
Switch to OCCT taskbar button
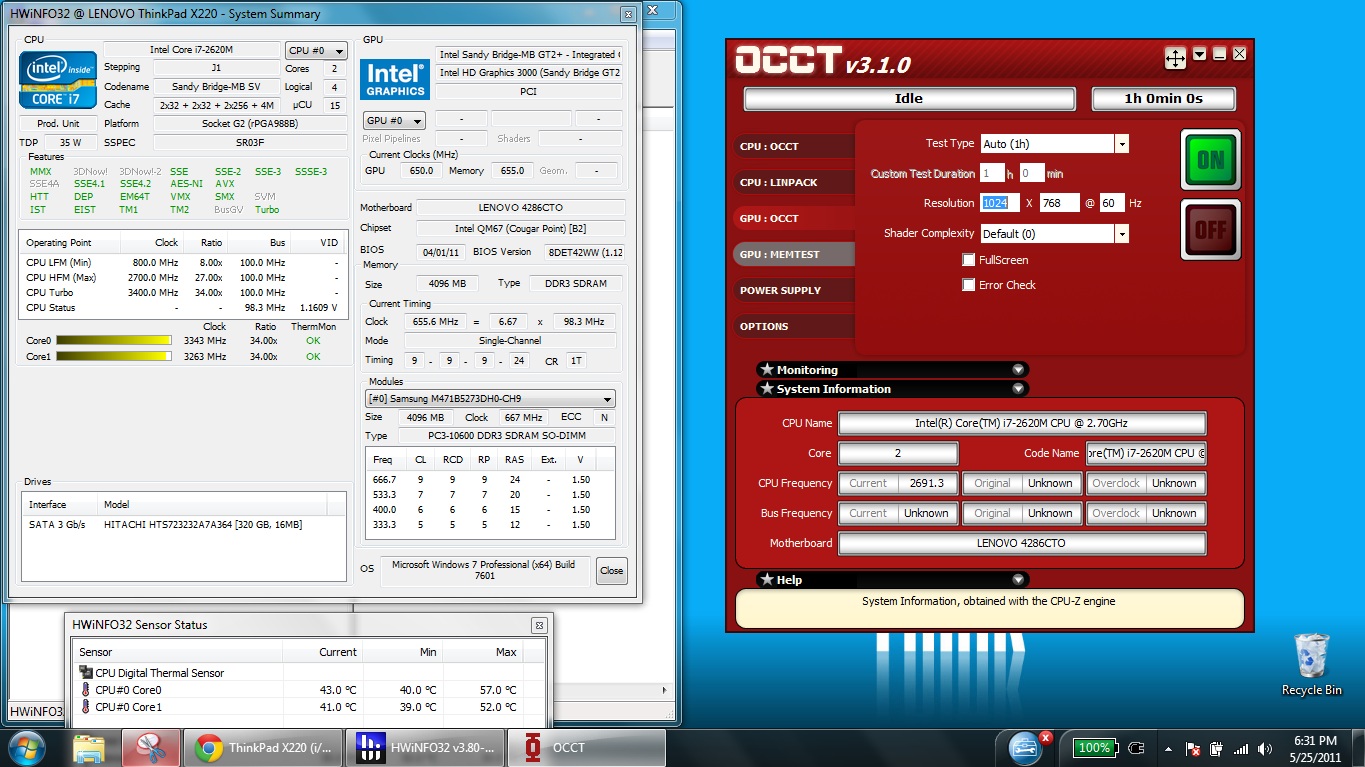[587, 748]
